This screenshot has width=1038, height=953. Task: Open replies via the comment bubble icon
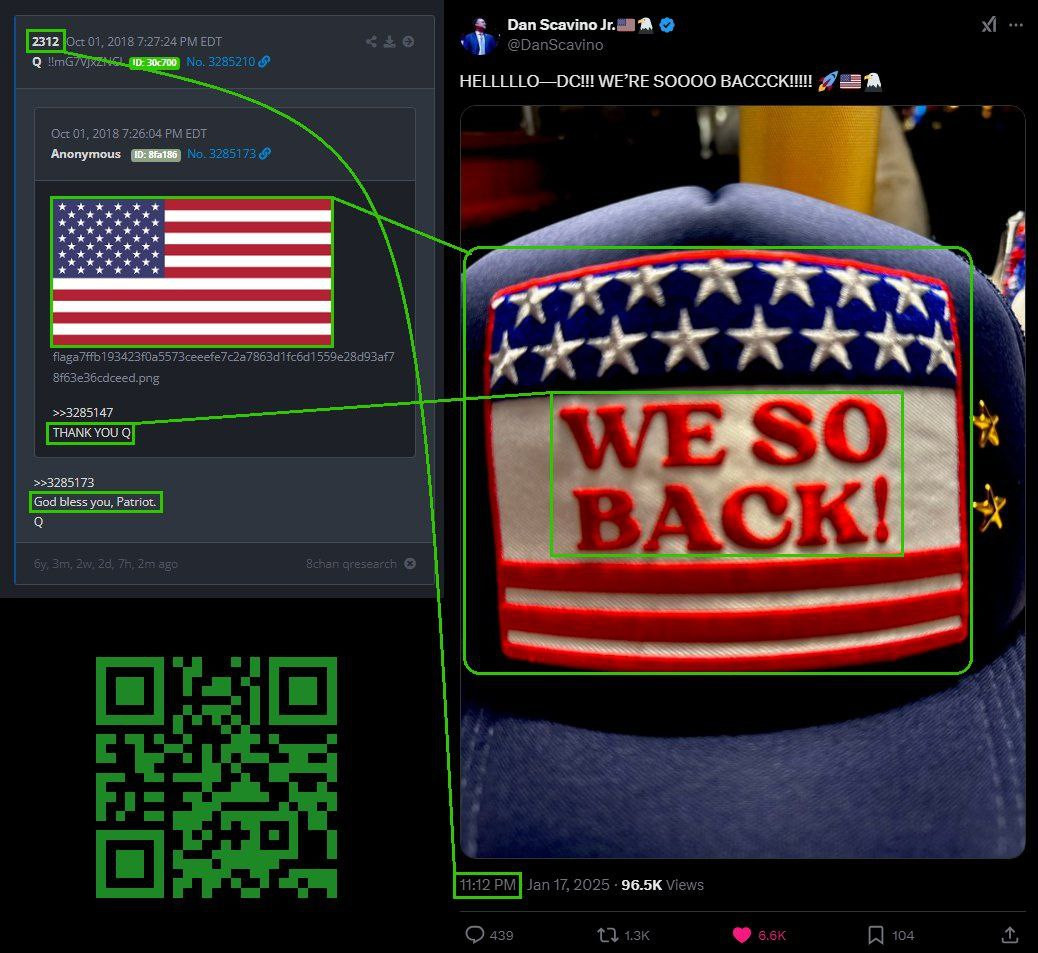point(475,935)
